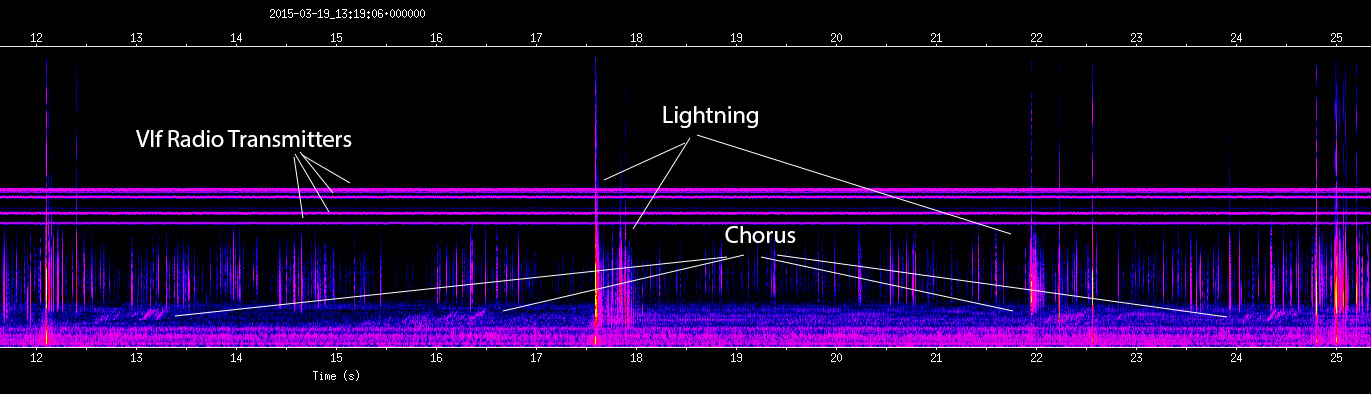Click the 14 mark on bottom time axis
Viewport: 1371px width, 394px height.
tap(237, 357)
